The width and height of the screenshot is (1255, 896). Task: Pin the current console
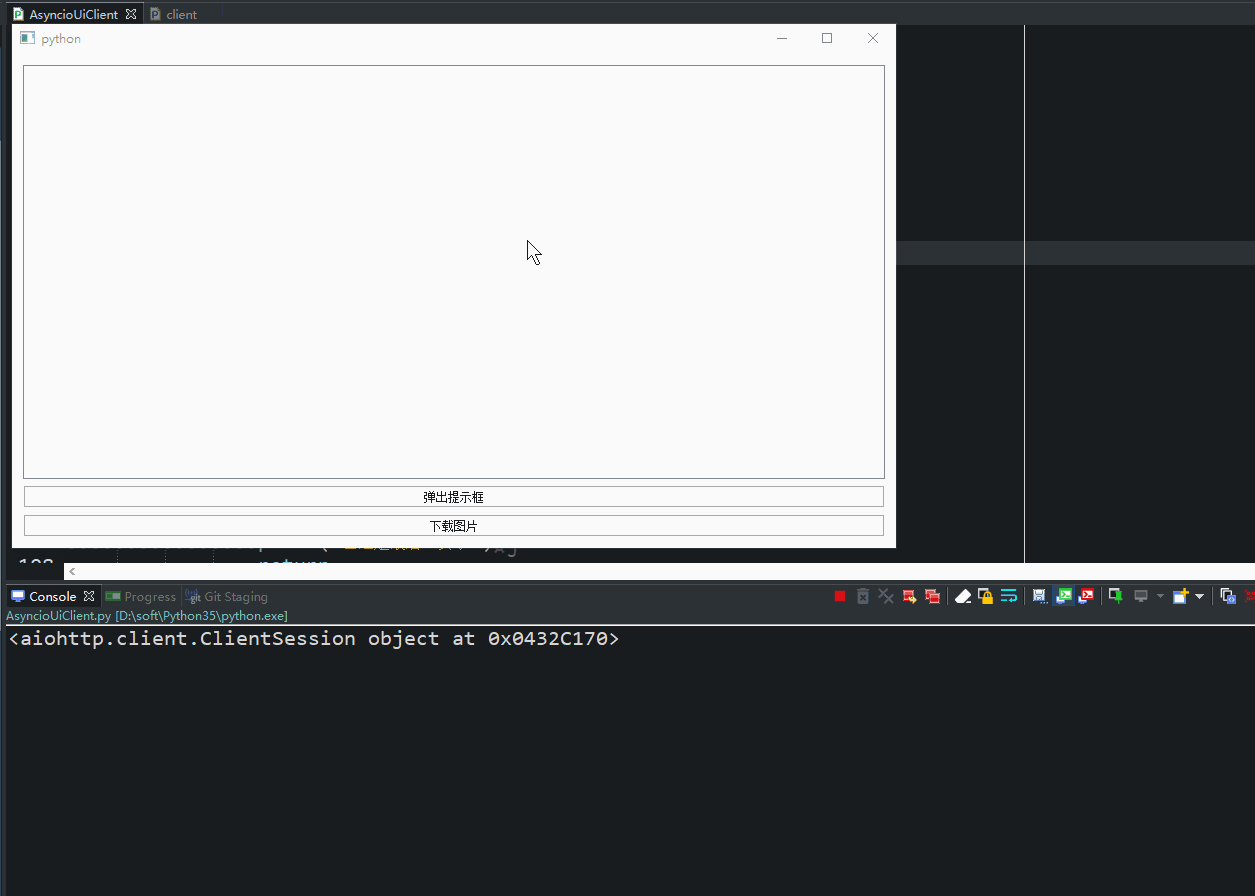(1114, 595)
